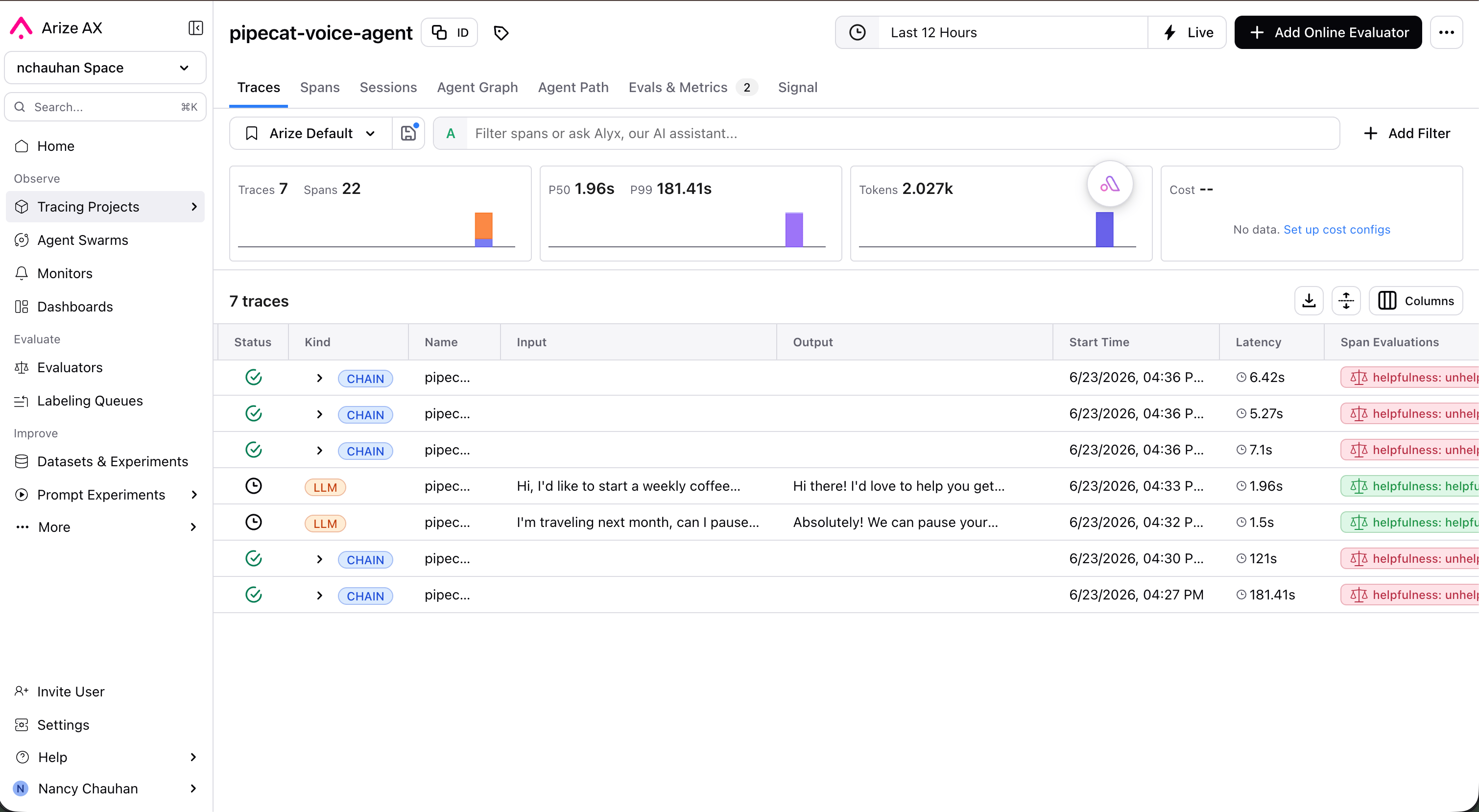Open the Agent Path tab

(573, 87)
